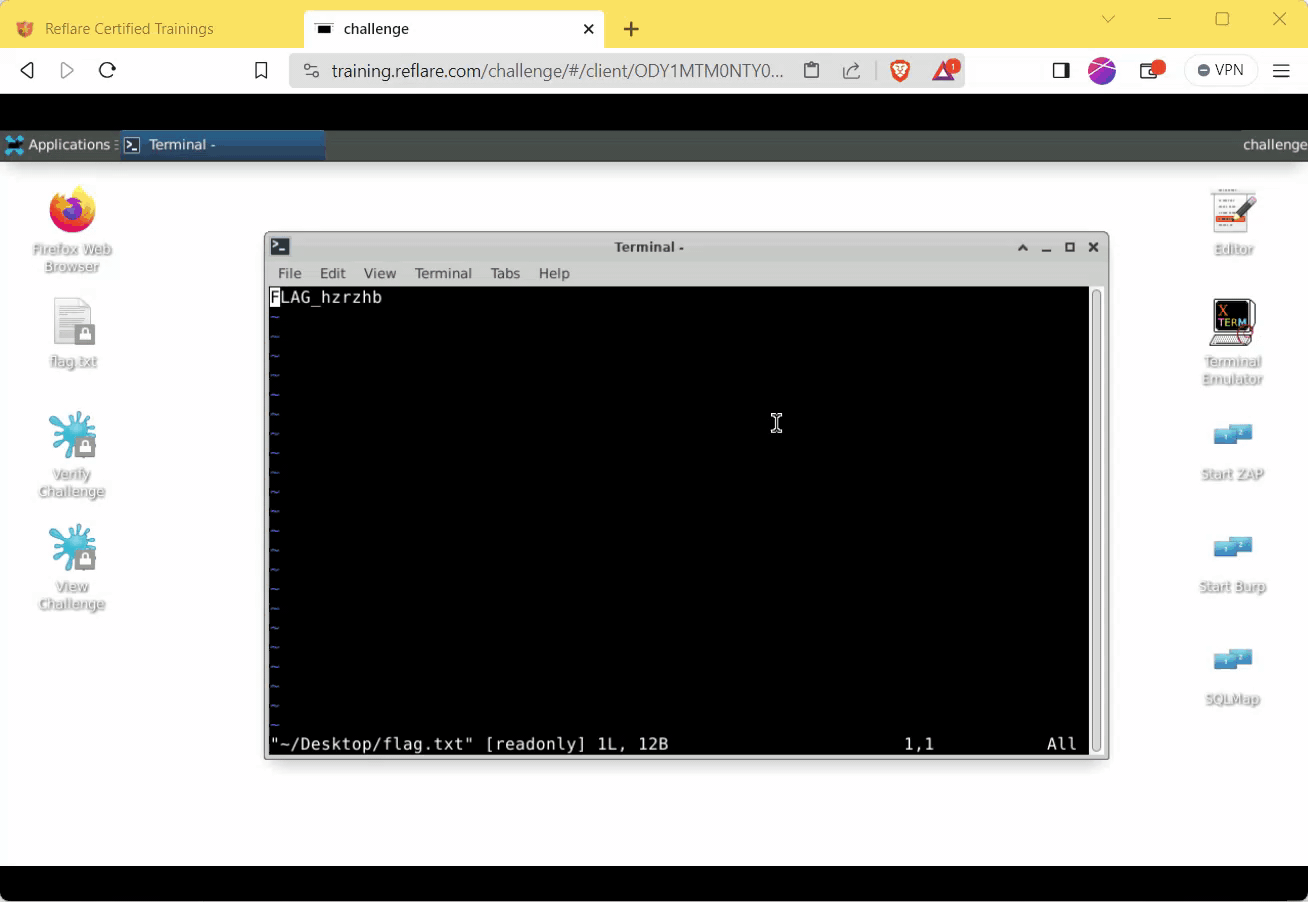The width and height of the screenshot is (1308, 902).
Task: Reload the page with refresh icon
Action: tap(107, 70)
